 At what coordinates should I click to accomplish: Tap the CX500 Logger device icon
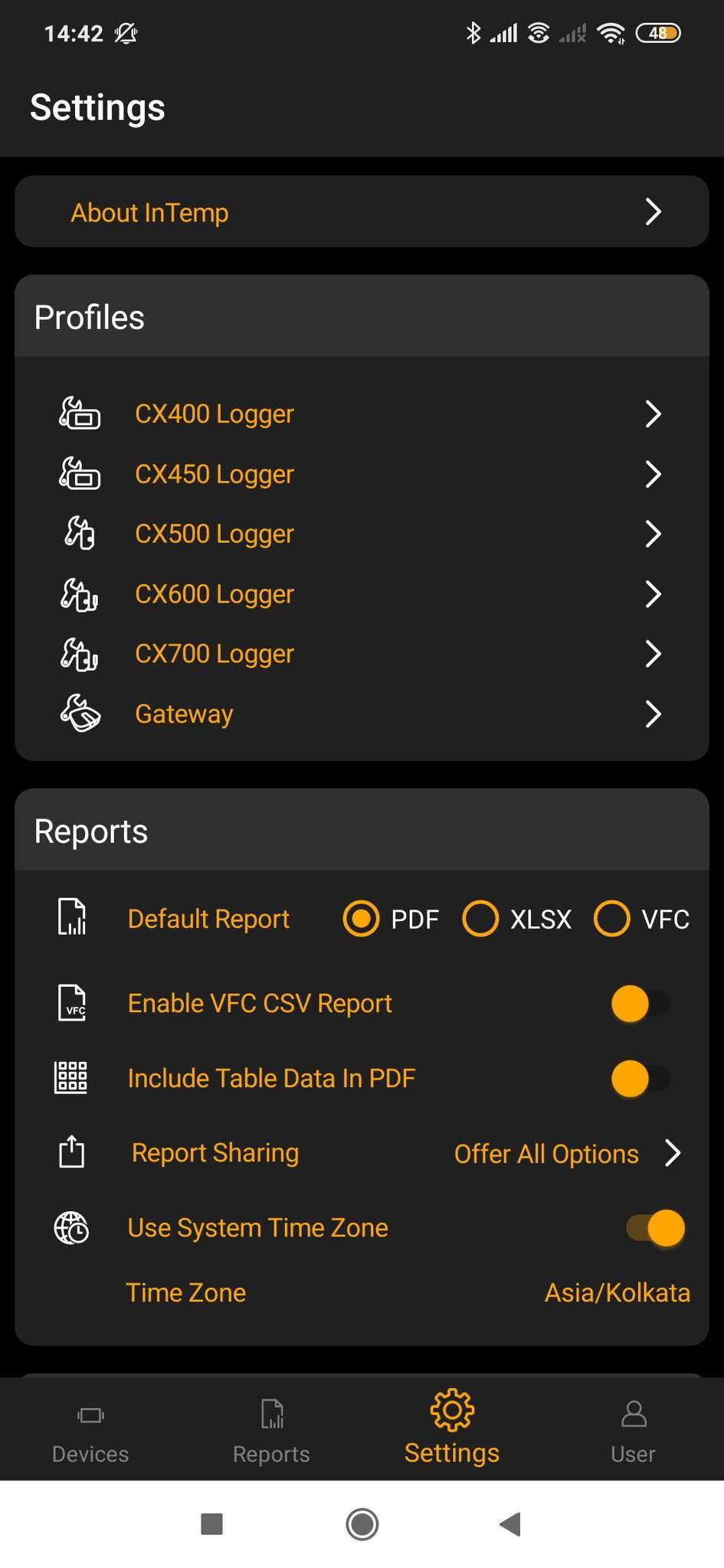(80, 534)
